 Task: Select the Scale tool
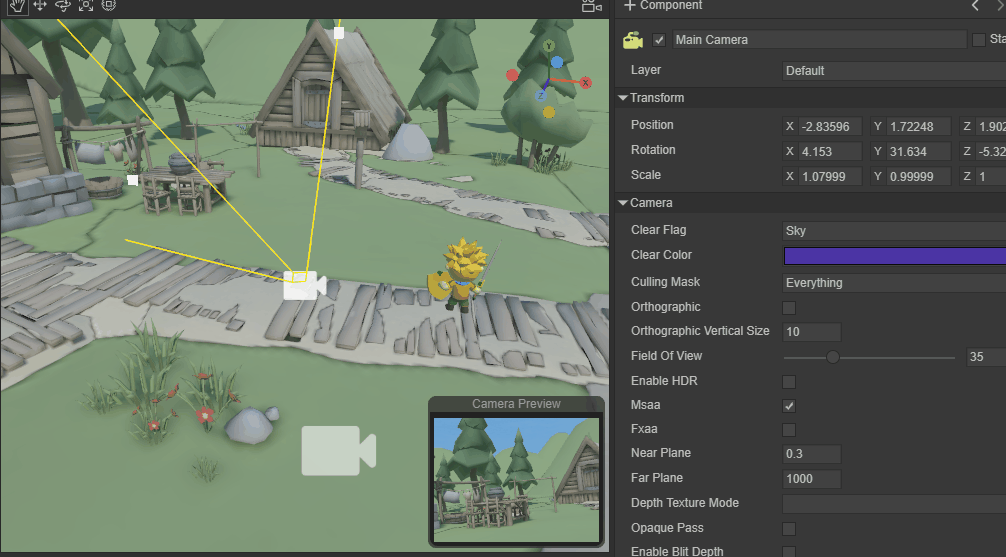86,5
